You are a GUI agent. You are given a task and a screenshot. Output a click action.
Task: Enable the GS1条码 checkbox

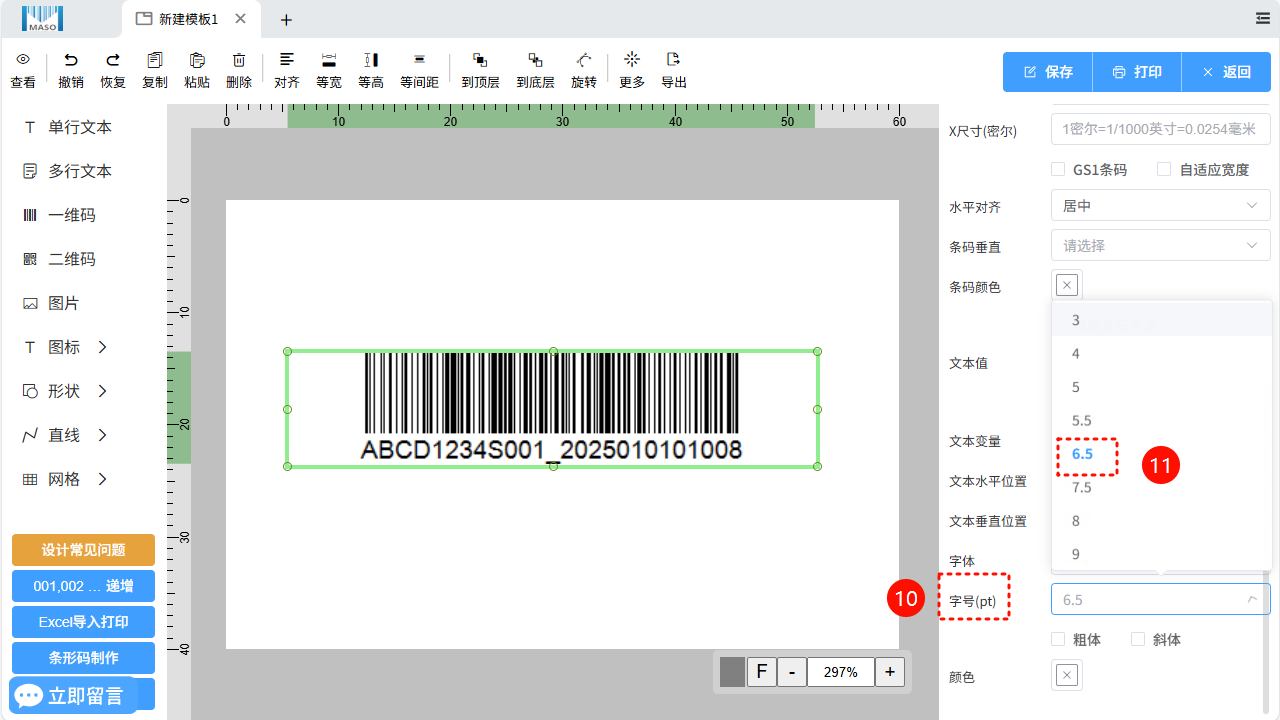coord(1058,169)
